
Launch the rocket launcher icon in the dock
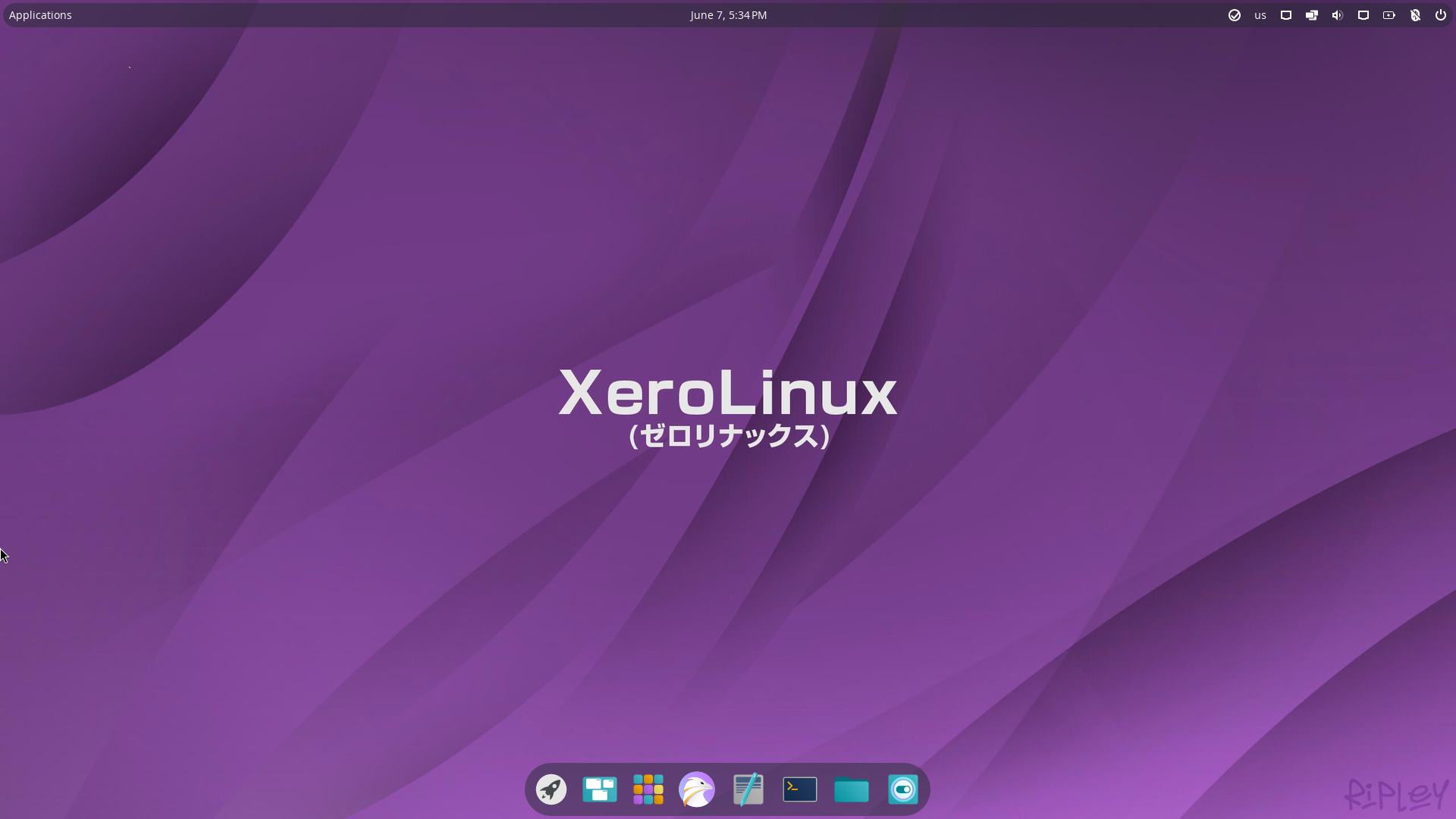tap(551, 789)
